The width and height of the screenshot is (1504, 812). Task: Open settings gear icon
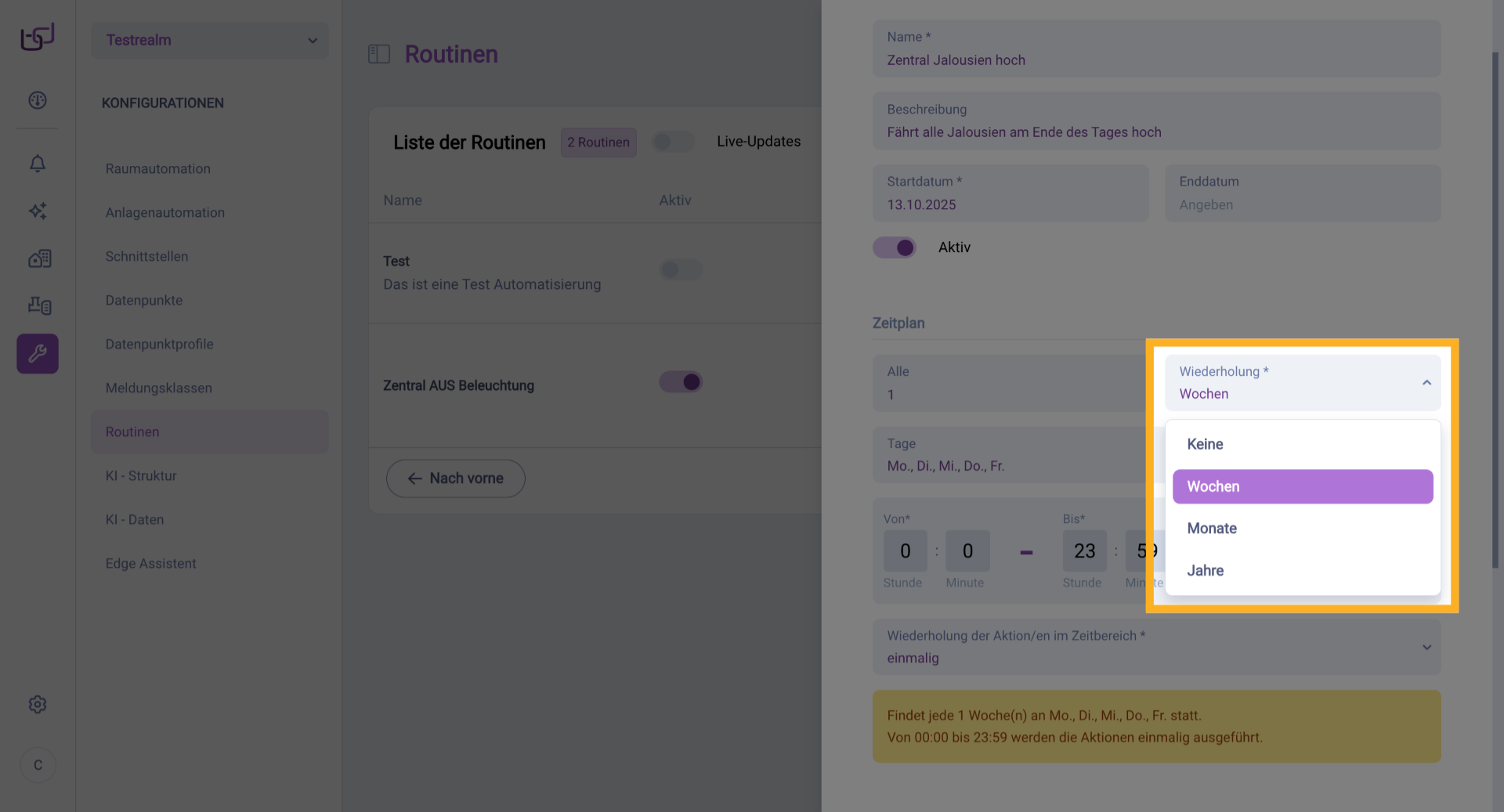click(38, 704)
